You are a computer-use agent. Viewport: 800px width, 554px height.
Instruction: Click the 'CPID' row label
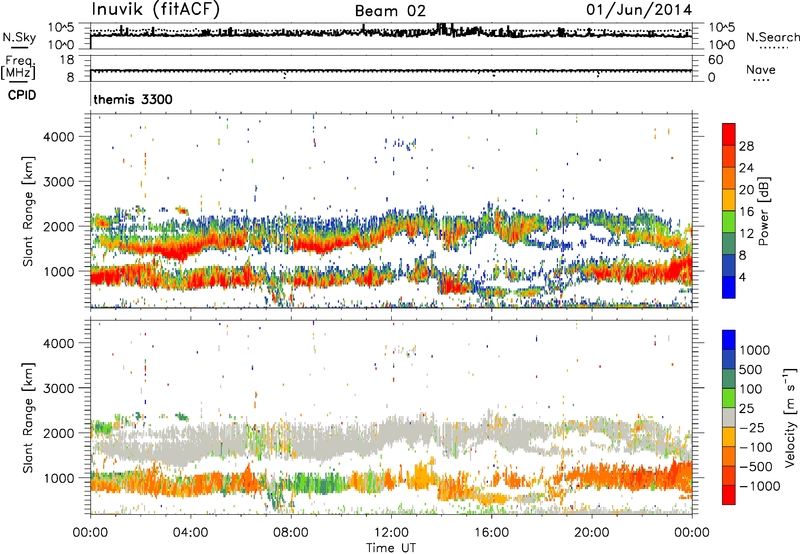coord(22,95)
